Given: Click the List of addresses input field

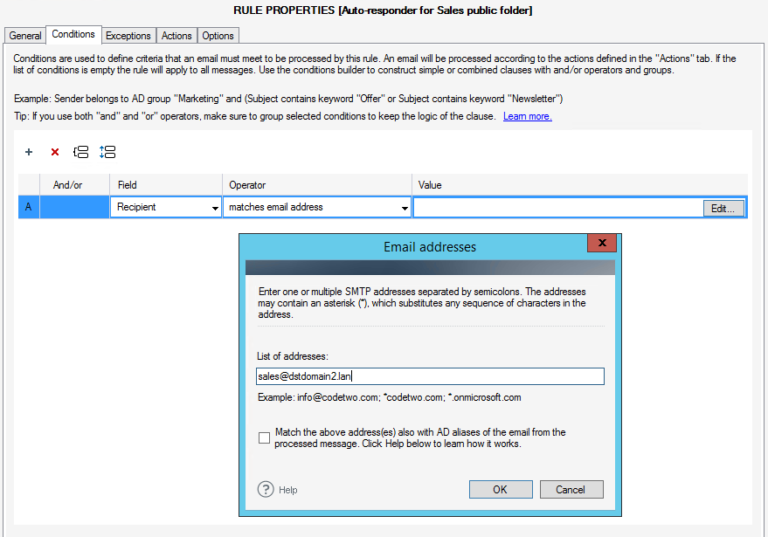Looking at the screenshot, I should pyautogui.click(x=429, y=376).
